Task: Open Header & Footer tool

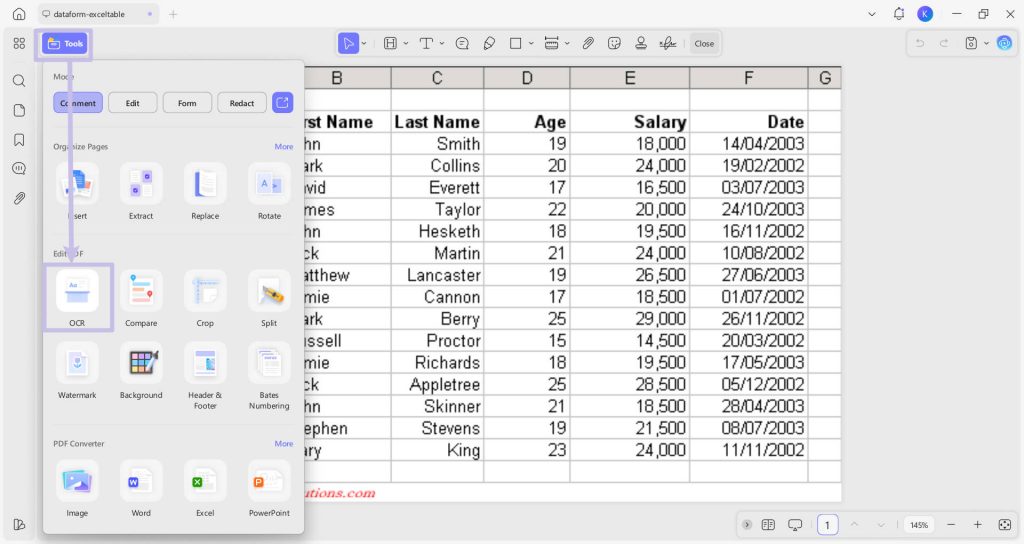Action: coord(205,376)
